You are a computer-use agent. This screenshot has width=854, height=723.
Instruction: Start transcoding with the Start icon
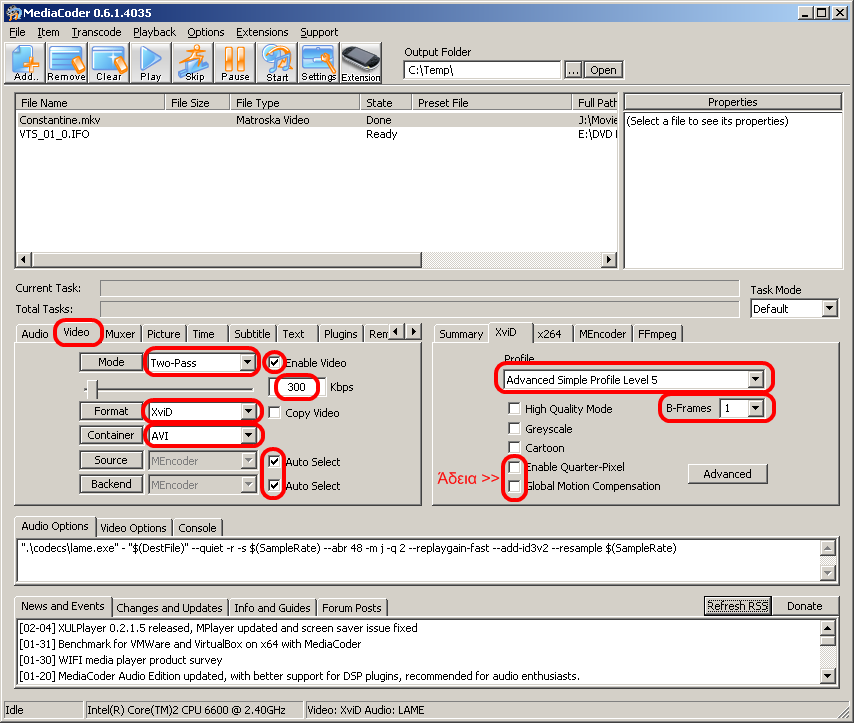click(x=277, y=63)
